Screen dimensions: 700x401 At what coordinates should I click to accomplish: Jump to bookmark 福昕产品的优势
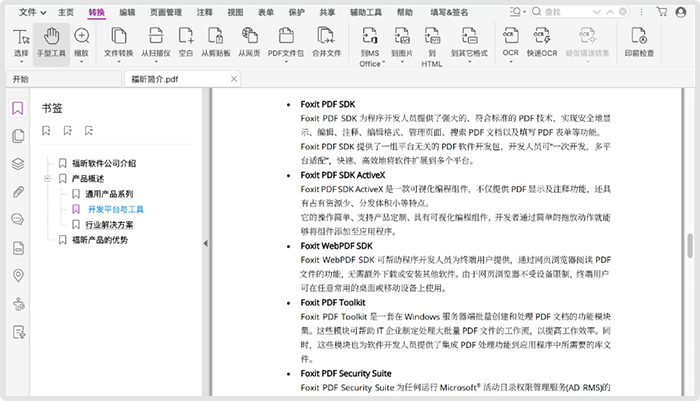tap(100, 240)
